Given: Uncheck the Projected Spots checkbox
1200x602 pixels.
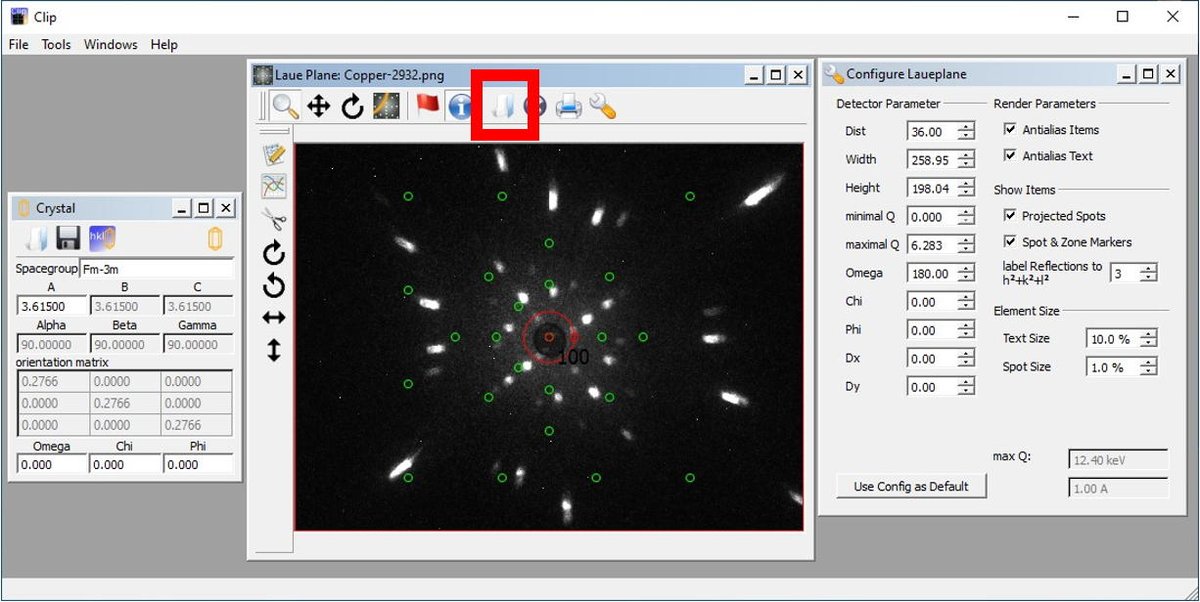Looking at the screenshot, I should pyautogui.click(x=1010, y=216).
